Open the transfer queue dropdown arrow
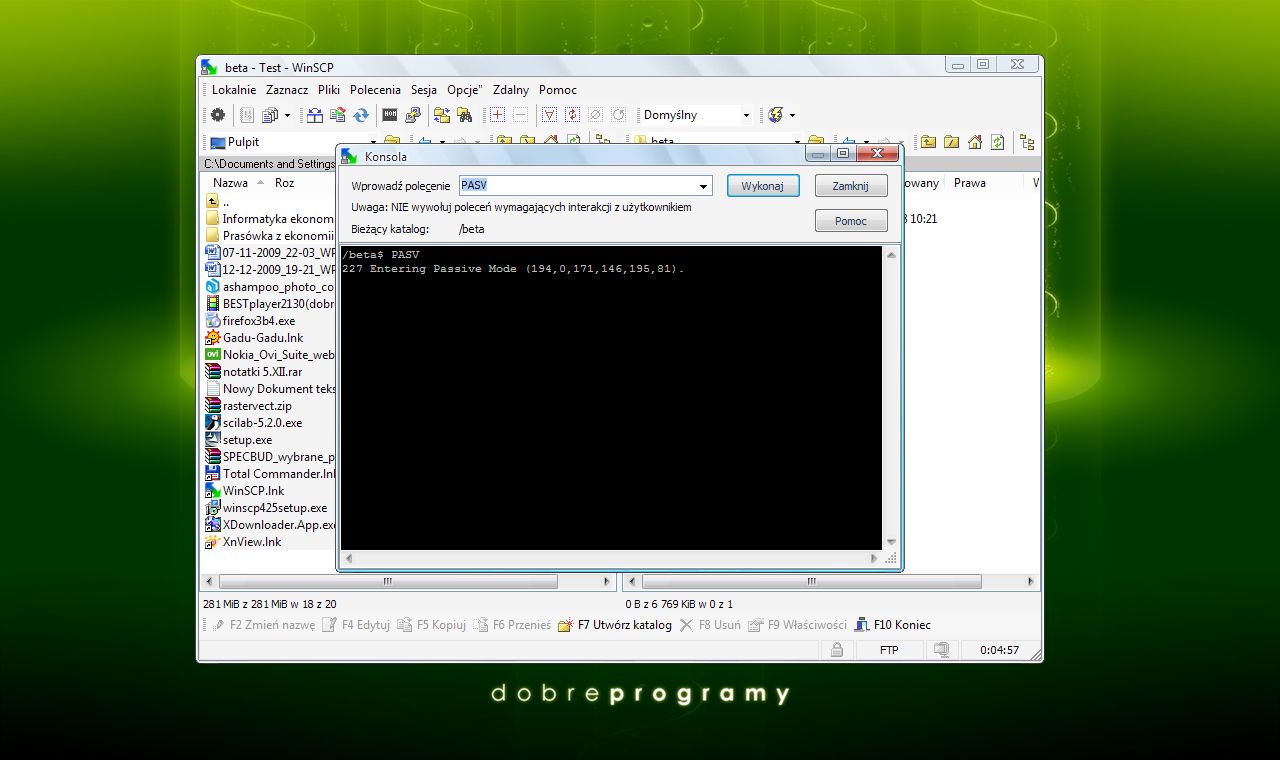Screen dimensions: 1280x760 point(287,115)
